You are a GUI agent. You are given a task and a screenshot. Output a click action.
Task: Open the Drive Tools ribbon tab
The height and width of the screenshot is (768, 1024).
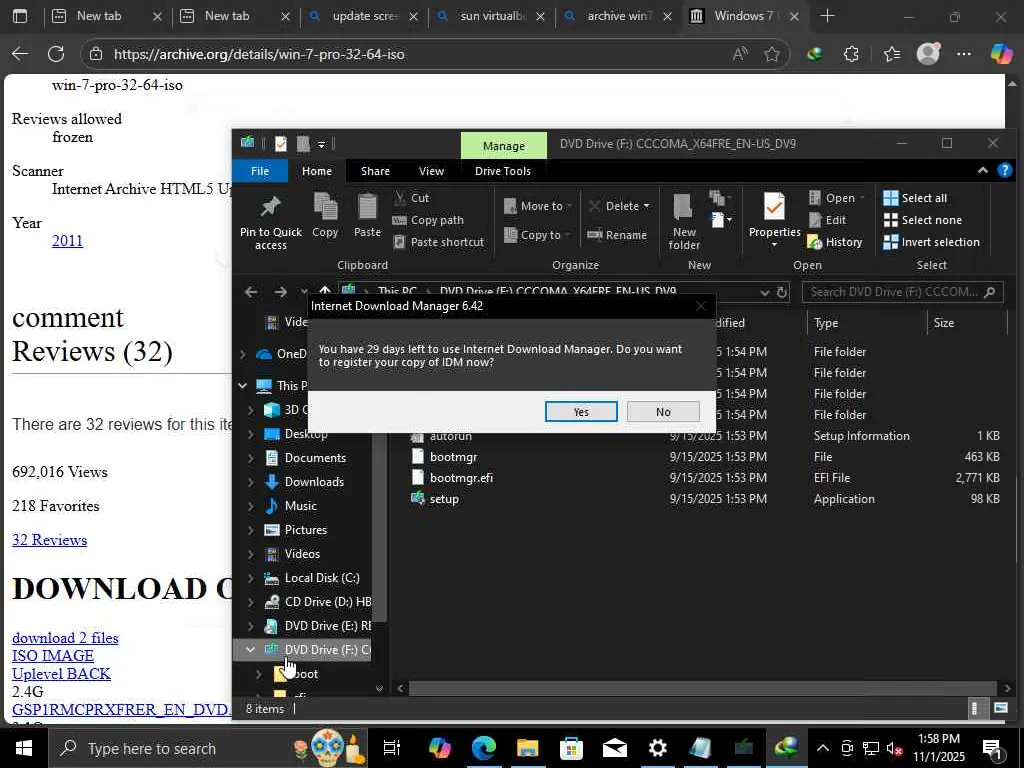(503, 171)
